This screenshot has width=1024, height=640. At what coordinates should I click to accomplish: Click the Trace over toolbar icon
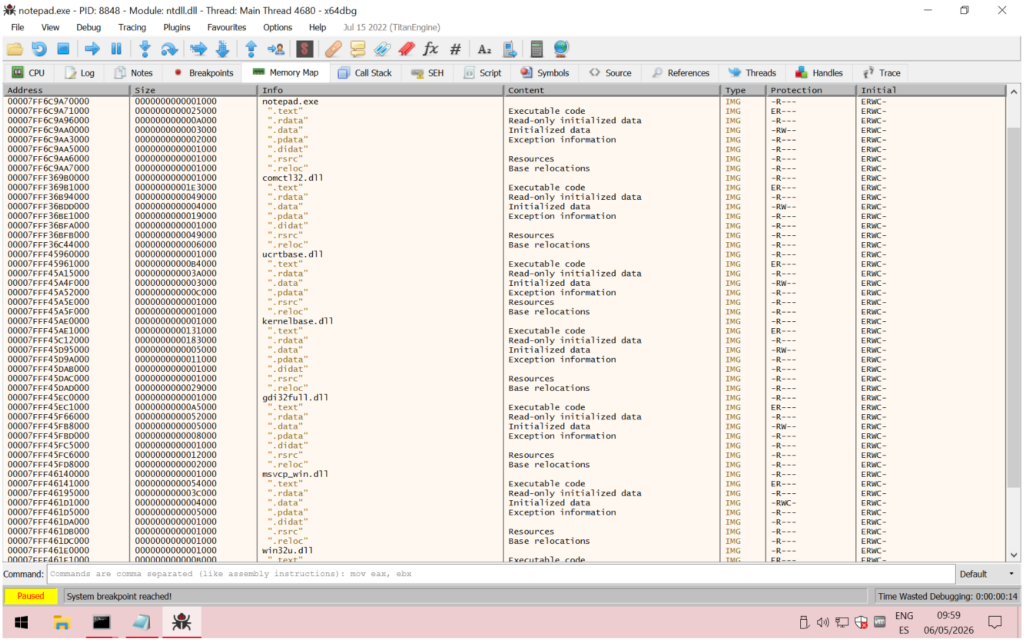click(222, 49)
